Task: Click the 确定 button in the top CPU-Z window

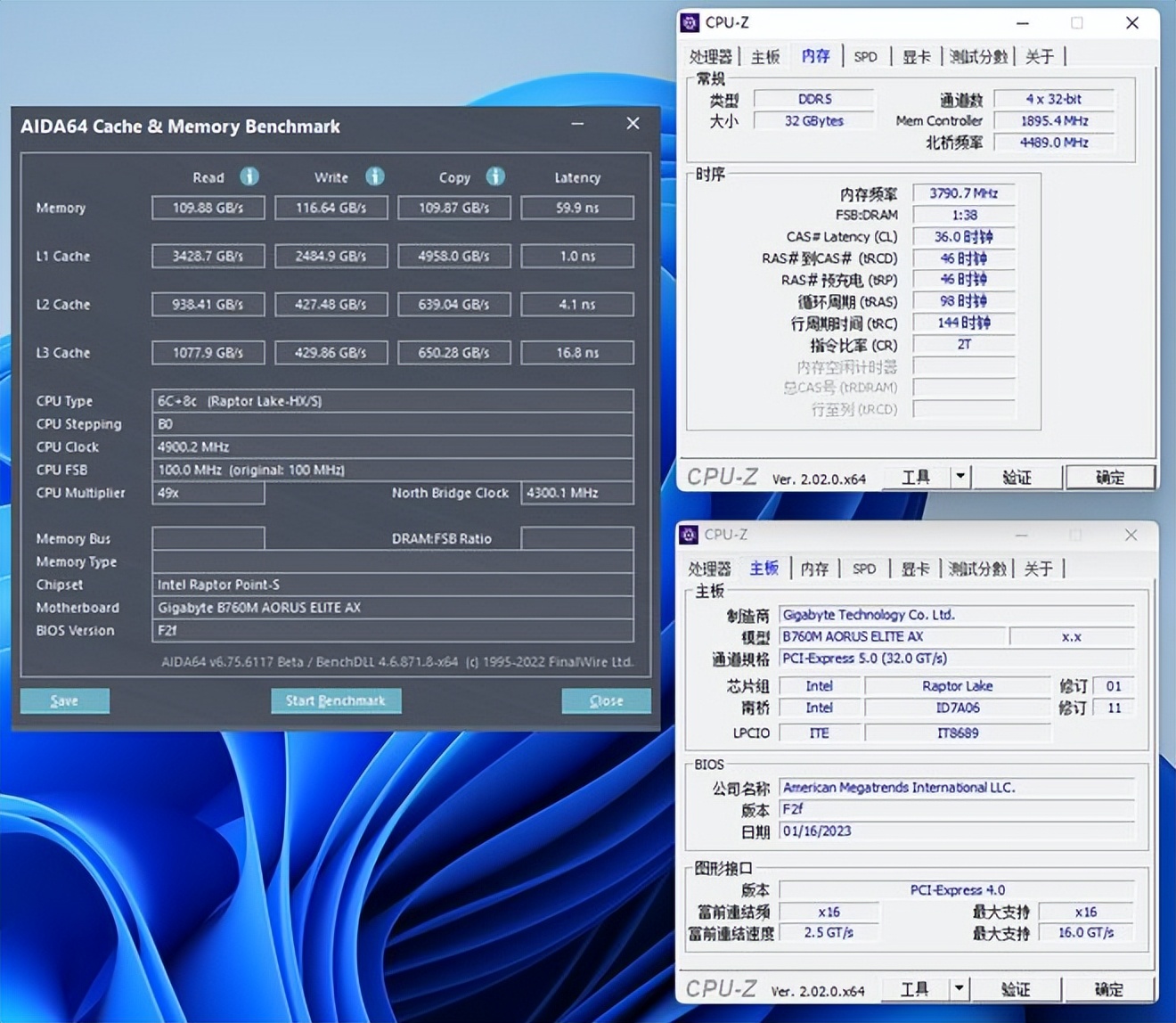Action: tap(1110, 478)
